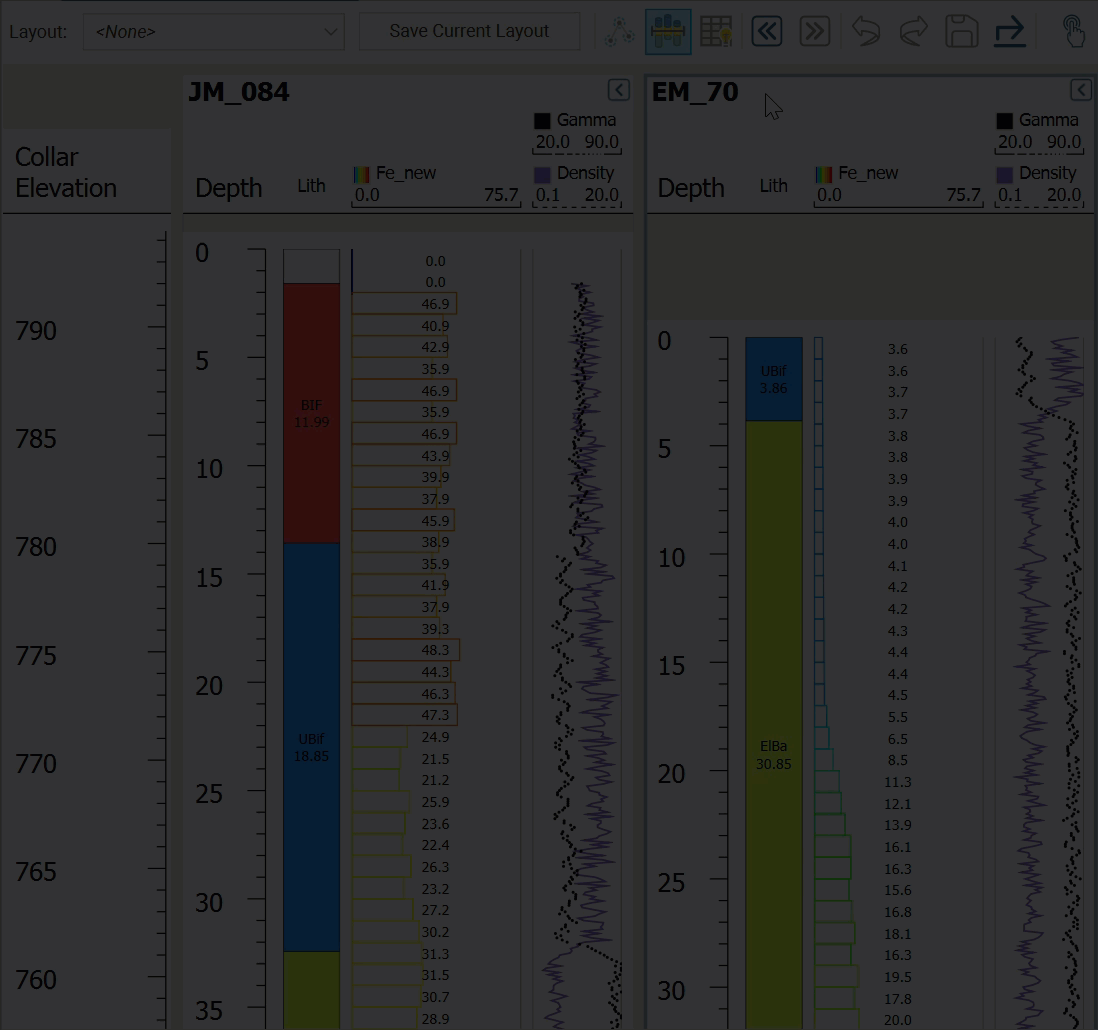Click the JM_084 Fe_new color ramp swatch
The width and height of the screenshot is (1098, 1030).
pyautogui.click(x=362, y=174)
